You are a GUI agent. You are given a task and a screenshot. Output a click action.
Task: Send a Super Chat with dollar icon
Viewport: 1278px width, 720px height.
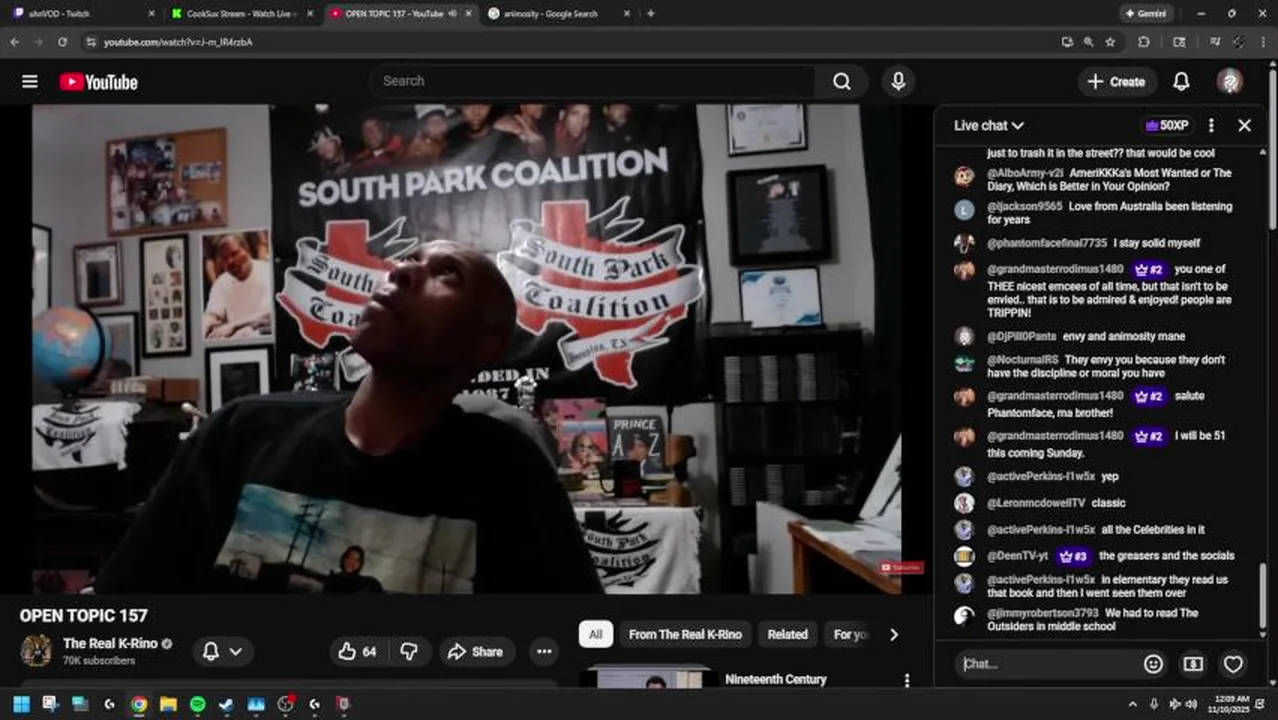(1193, 663)
